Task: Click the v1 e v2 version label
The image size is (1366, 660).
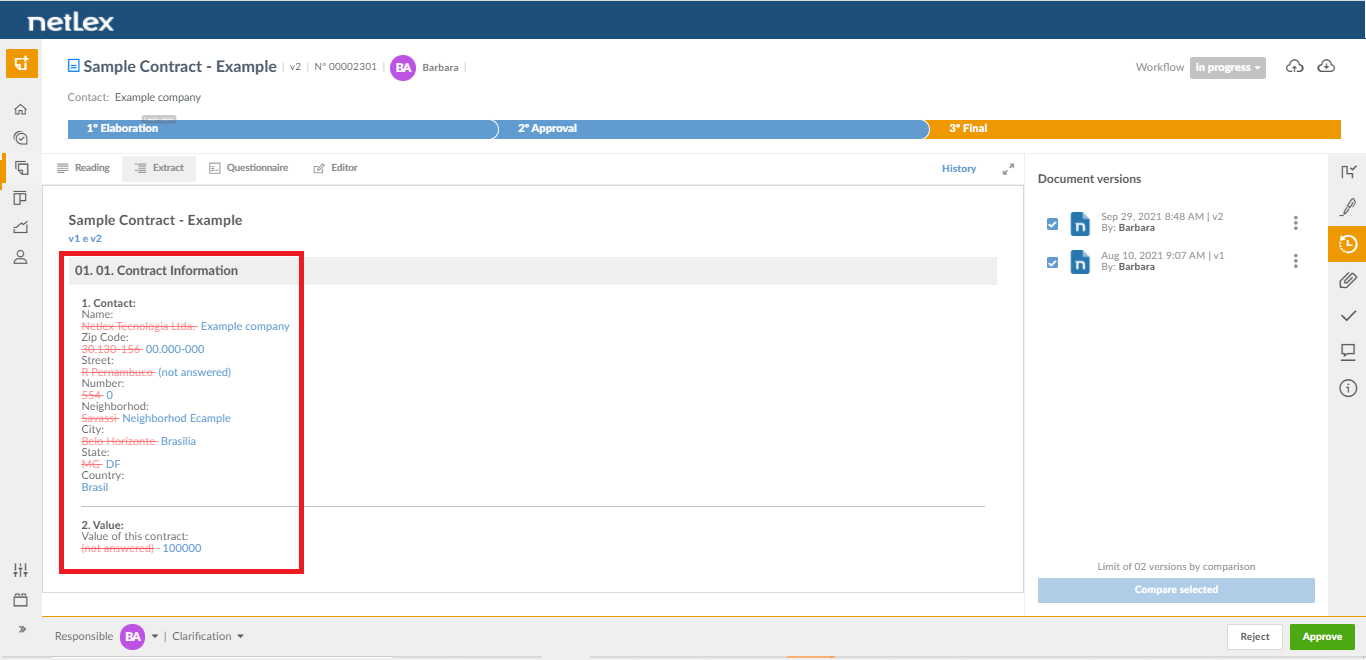Action: tap(85, 239)
